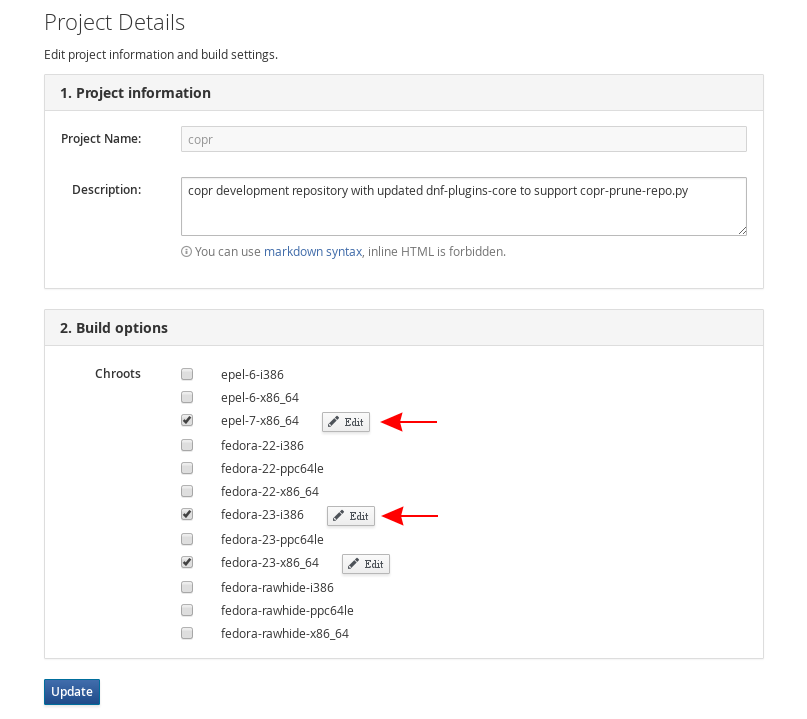Enable the epel-6-x86_64 chroot checkbox
Screen dimensions: 807x719
(x=187, y=397)
